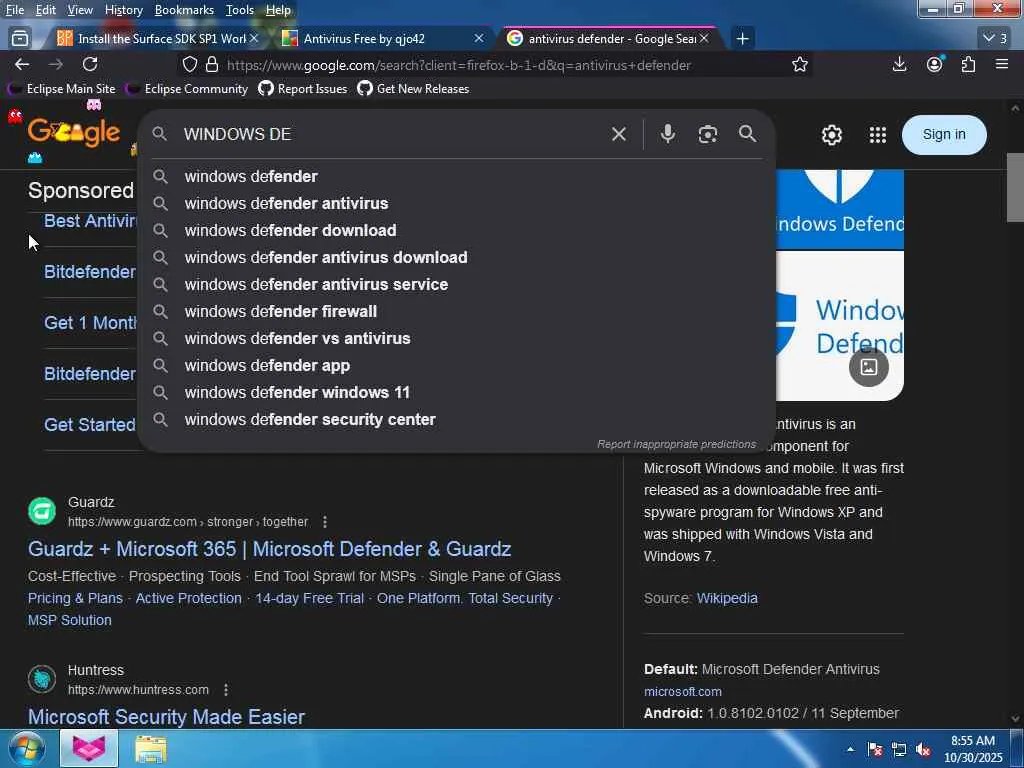Close the Antivirus Free by qjo42 tab
Screen dimensions: 1024x768
pos(479,39)
